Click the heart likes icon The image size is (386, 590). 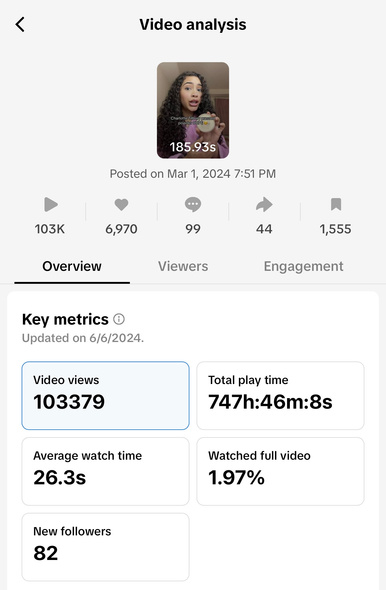click(x=121, y=205)
